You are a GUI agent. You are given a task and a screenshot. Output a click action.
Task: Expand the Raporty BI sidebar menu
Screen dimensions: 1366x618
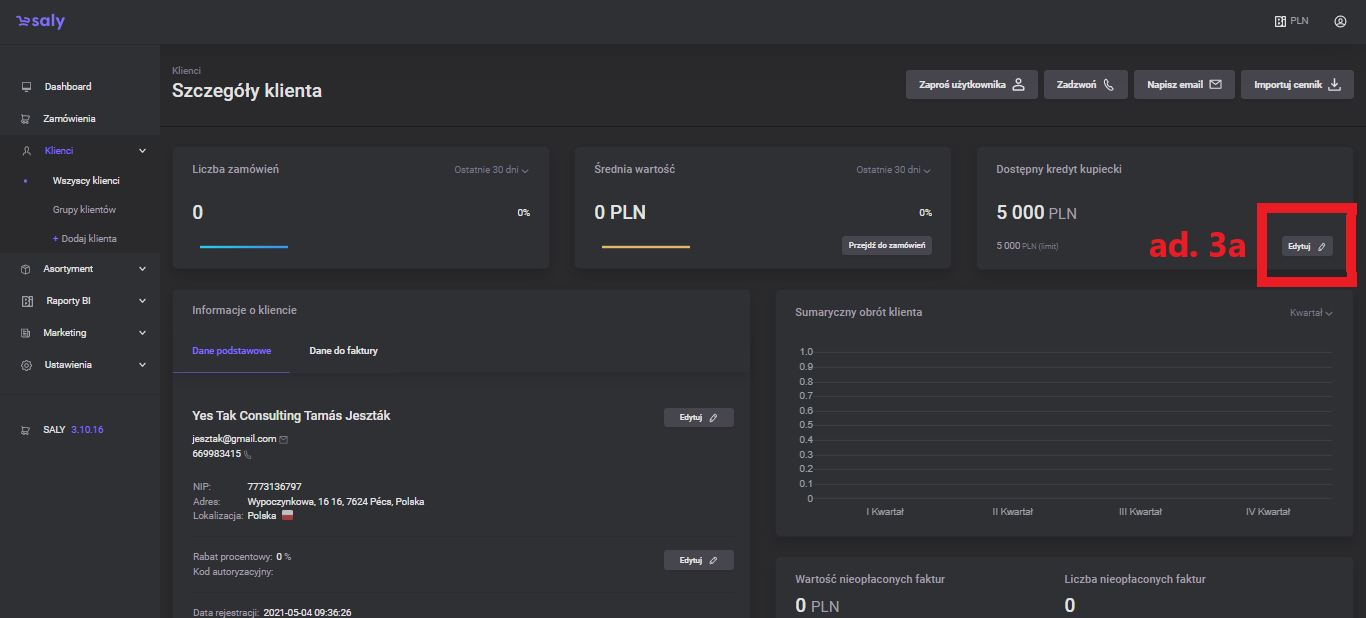point(142,301)
